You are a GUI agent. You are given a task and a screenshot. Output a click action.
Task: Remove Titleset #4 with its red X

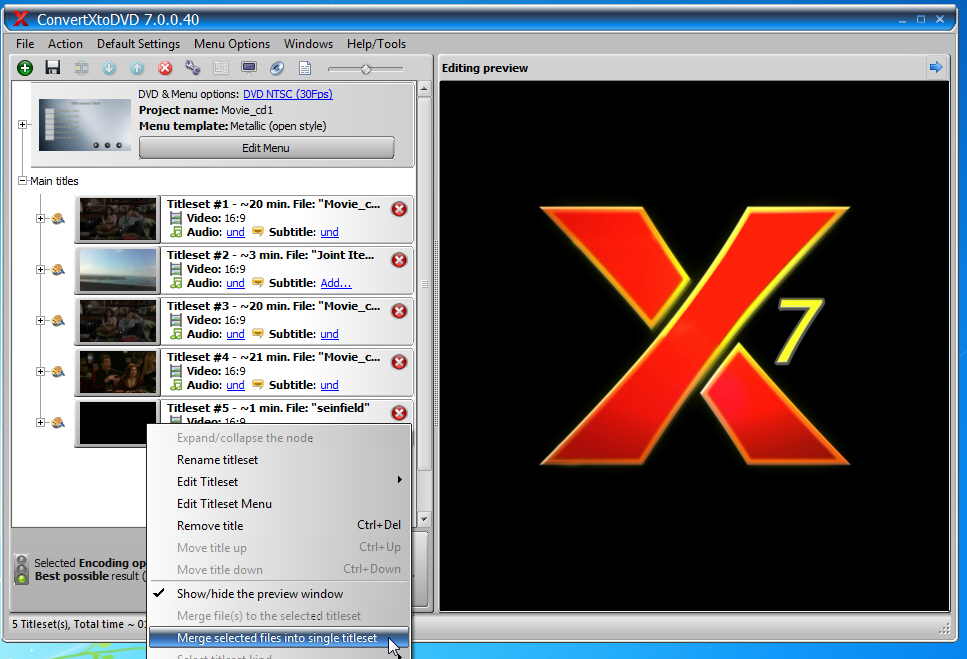[399, 362]
